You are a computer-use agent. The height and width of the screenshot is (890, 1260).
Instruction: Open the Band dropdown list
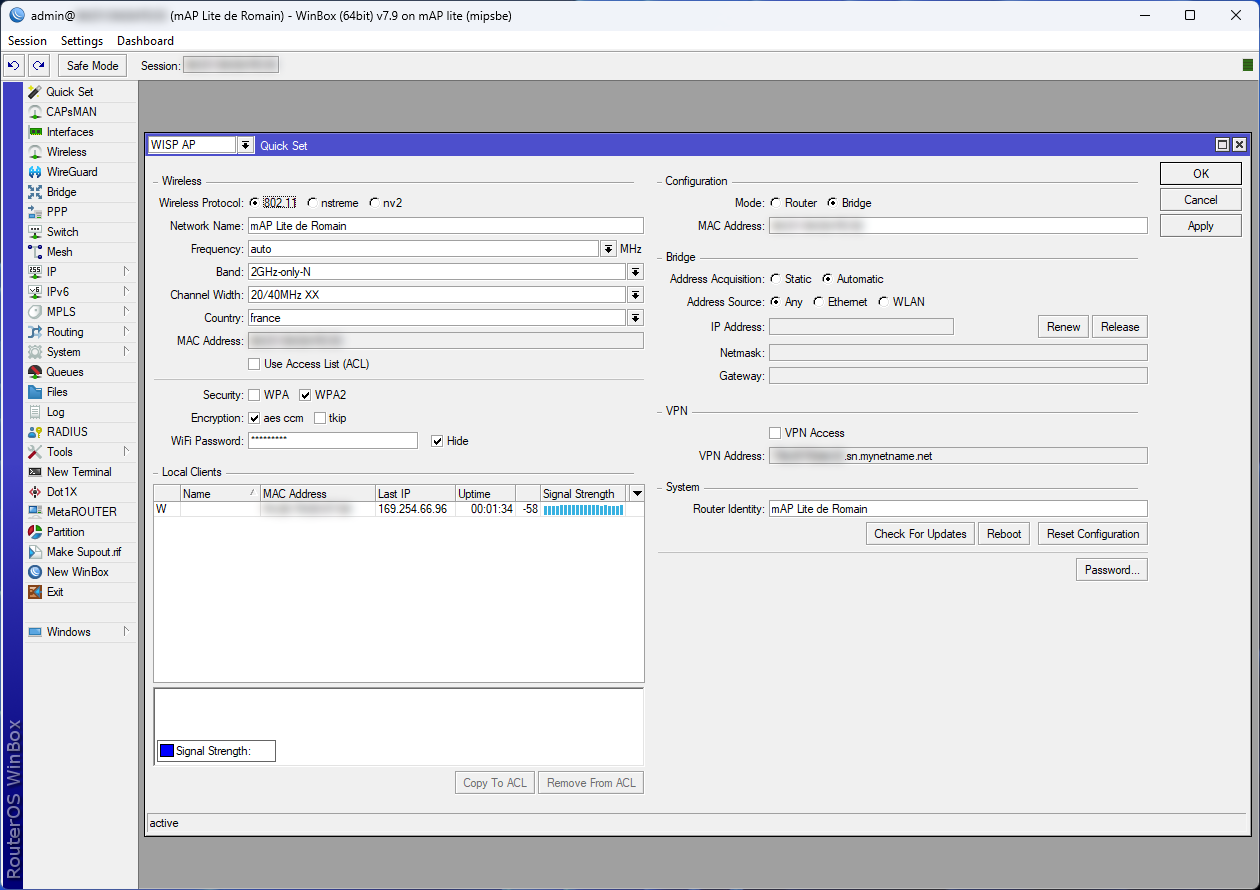[x=635, y=272]
